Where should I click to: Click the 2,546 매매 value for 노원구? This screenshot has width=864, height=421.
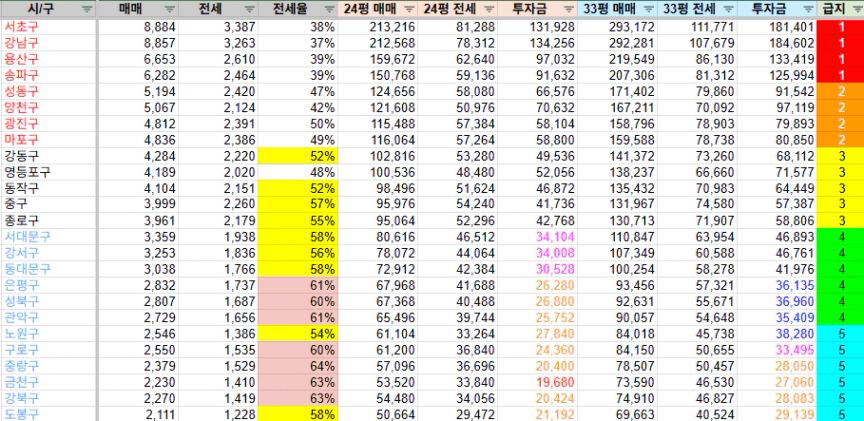158,334
